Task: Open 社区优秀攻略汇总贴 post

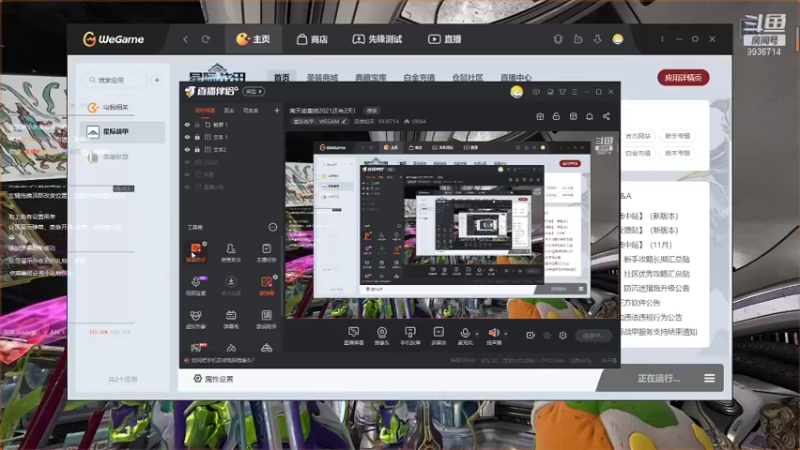Action: (657, 274)
